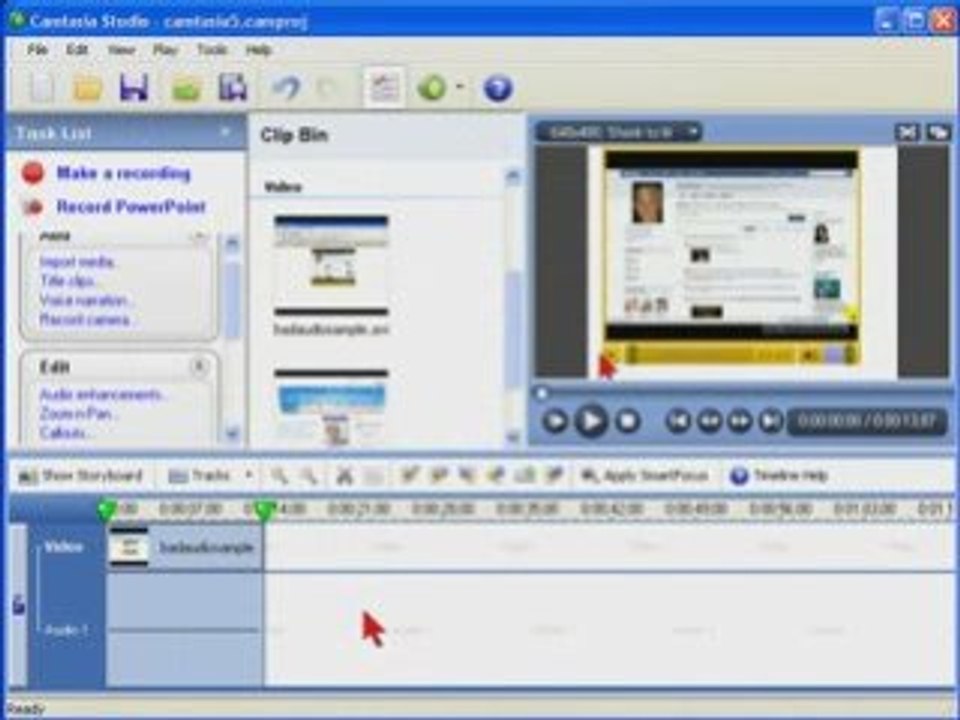
Task: Click the Import media link
Action: 77,262
